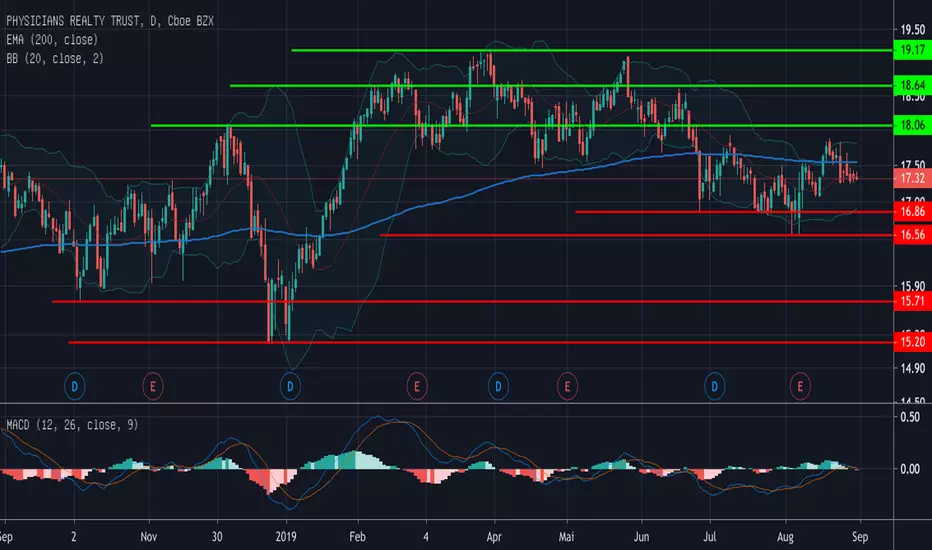Click the 30 label on time axis

pyautogui.click(x=217, y=537)
